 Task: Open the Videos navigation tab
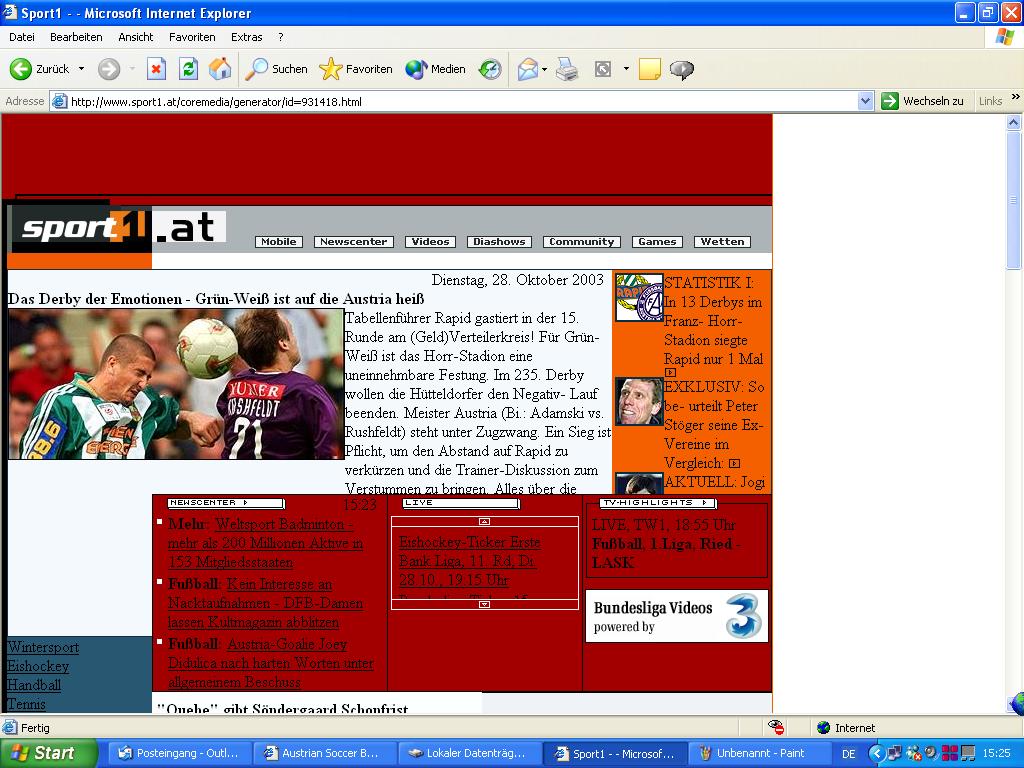pyautogui.click(x=430, y=242)
